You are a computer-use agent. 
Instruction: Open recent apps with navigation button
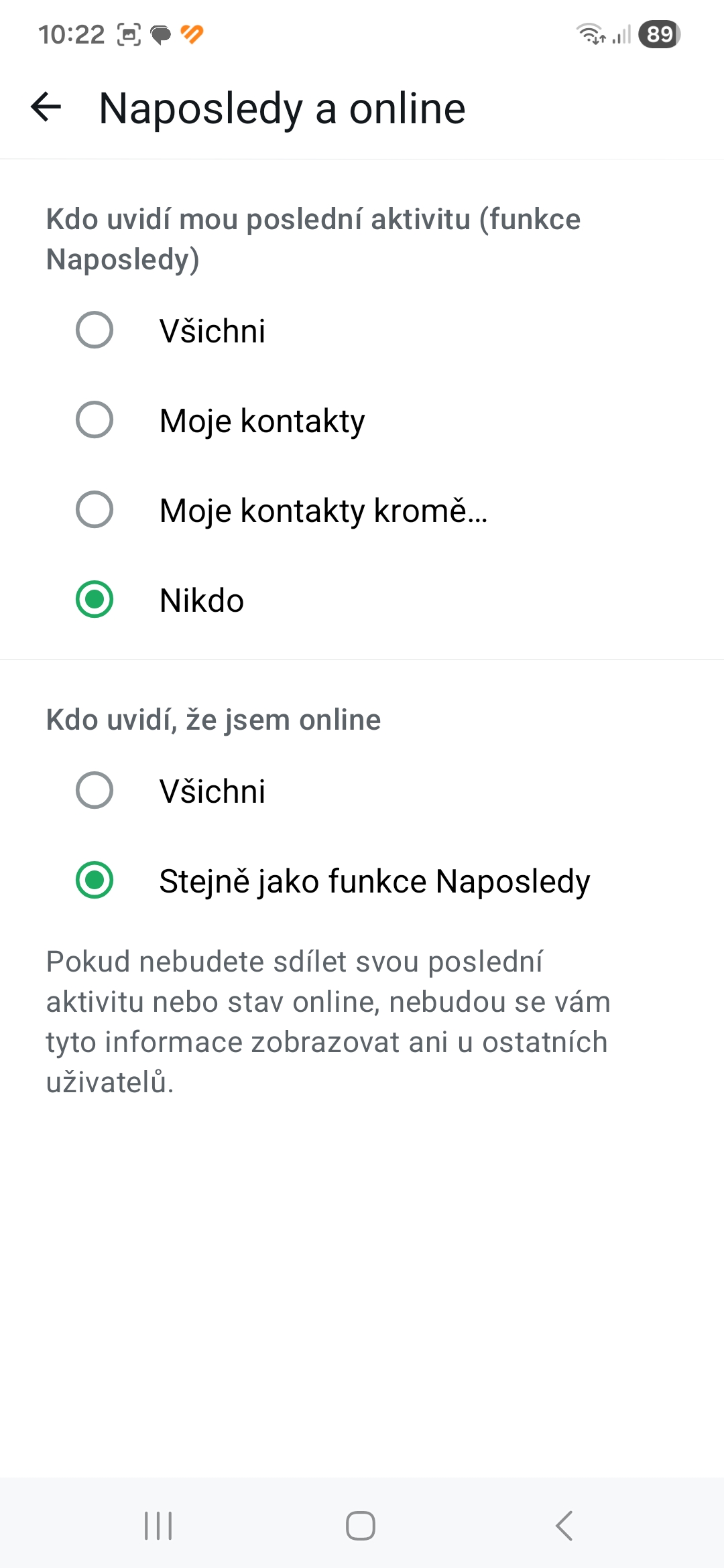pyautogui.click(x=158, y=1526)
